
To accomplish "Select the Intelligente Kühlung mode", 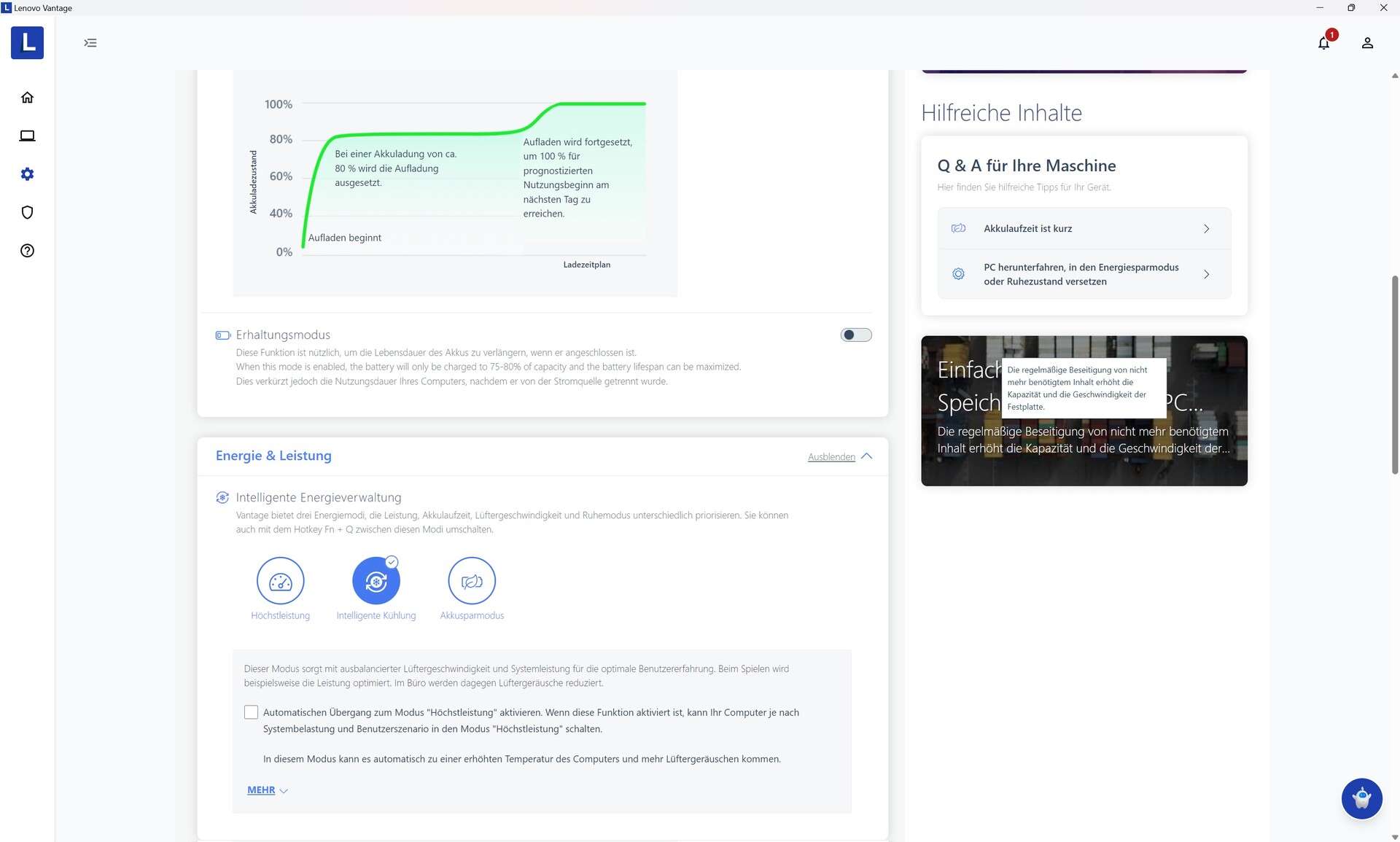I will tap(376, 580).
